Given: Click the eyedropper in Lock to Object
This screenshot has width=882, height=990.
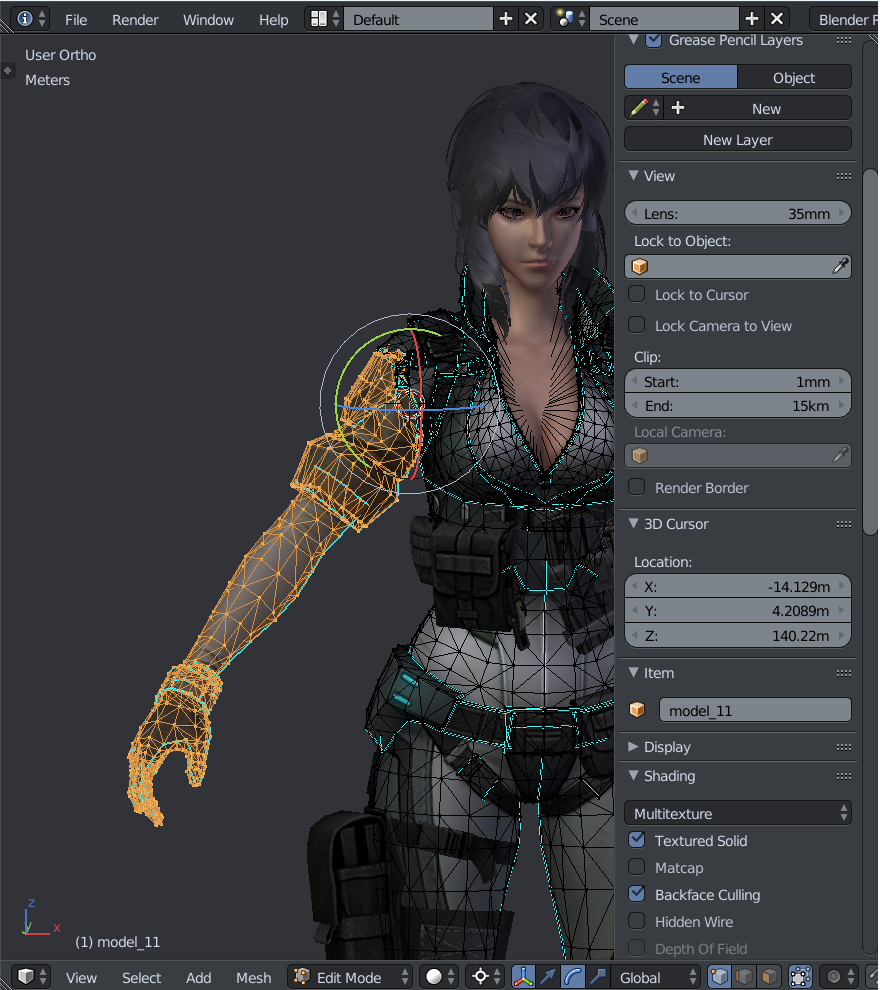Looking at the screenshot, I should coord(840,266).
